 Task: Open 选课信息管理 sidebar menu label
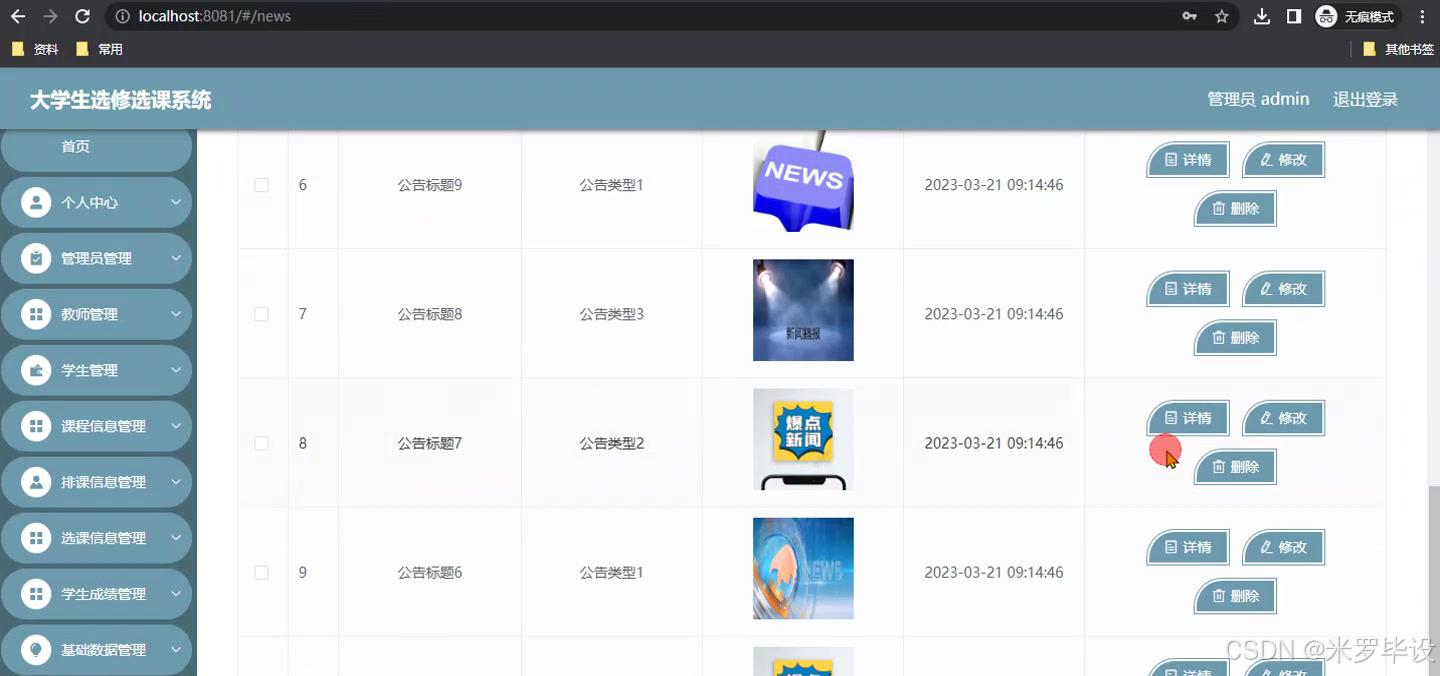pos(103,538)
